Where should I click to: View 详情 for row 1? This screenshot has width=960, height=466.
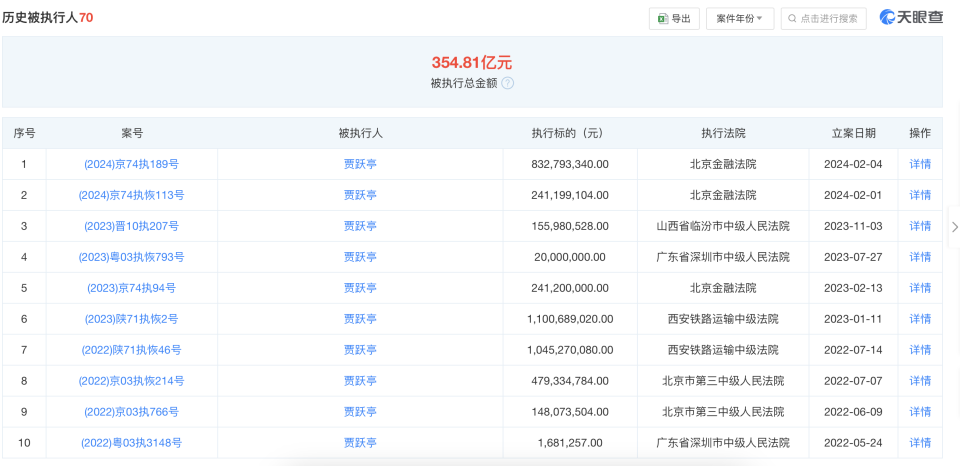coord(919,164)
